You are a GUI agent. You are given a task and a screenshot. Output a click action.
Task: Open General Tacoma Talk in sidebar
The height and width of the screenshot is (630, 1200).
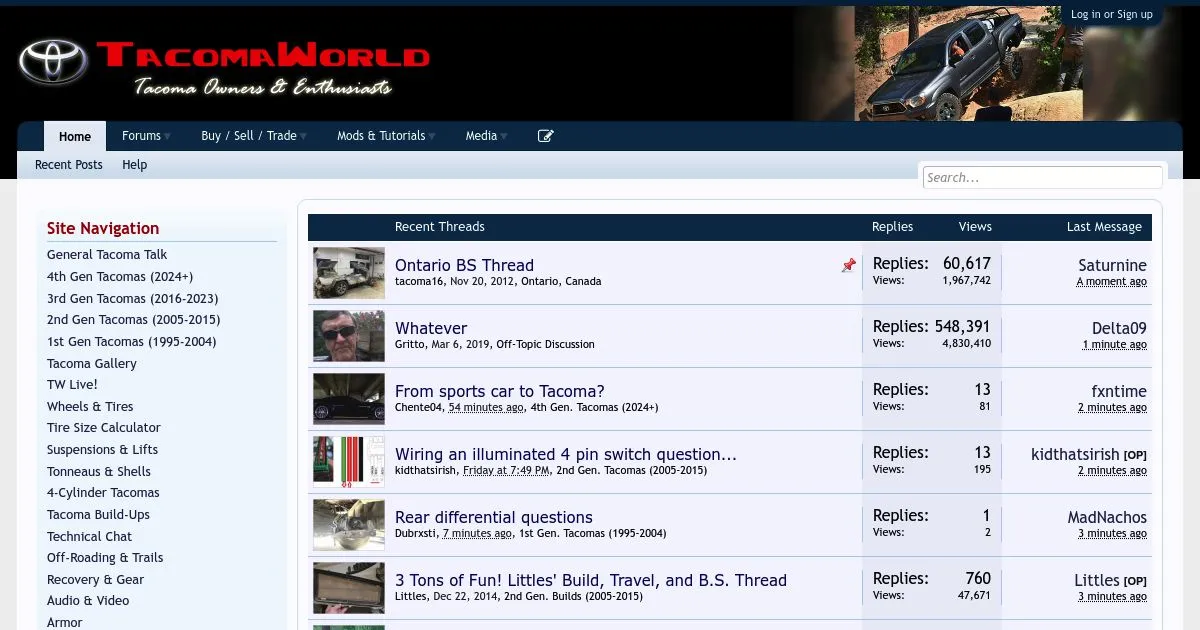click(x=107, y=255)
